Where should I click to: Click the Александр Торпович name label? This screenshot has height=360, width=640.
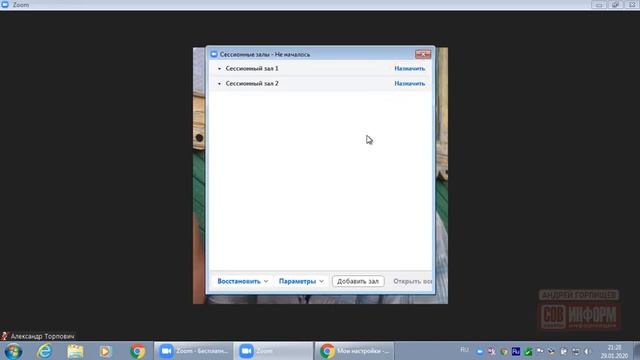(x=42, y=336)
